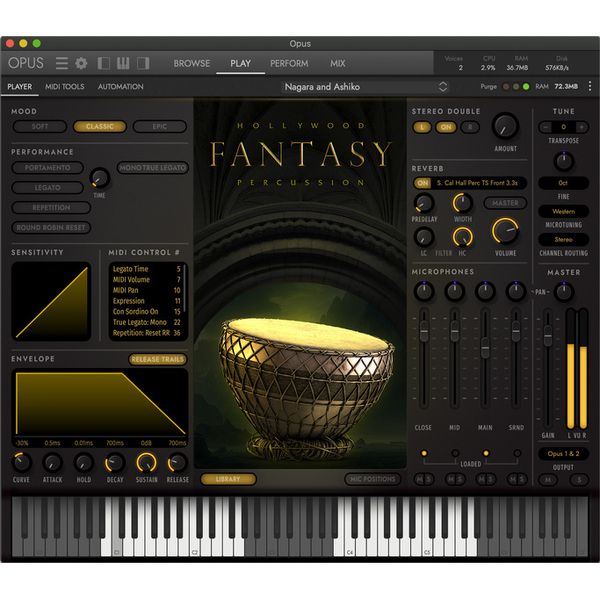Open the Opus 1 & 2 output dropdown
This screenshot has height=600, width=600.
(x=563, y=454)
